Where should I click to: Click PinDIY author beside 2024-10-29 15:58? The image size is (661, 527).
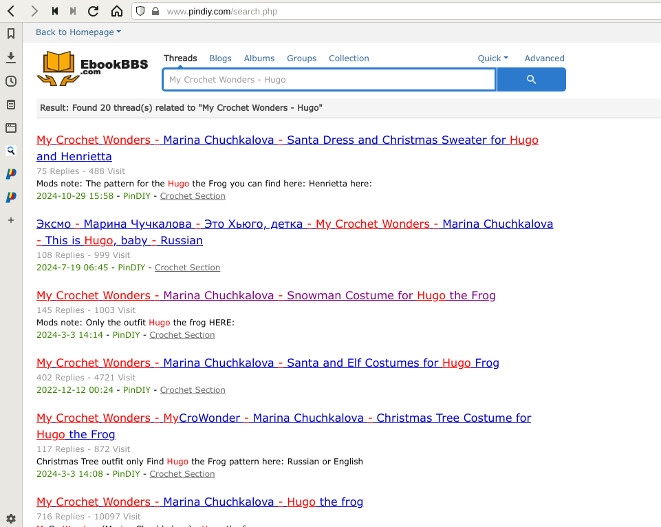pos(137,196)
